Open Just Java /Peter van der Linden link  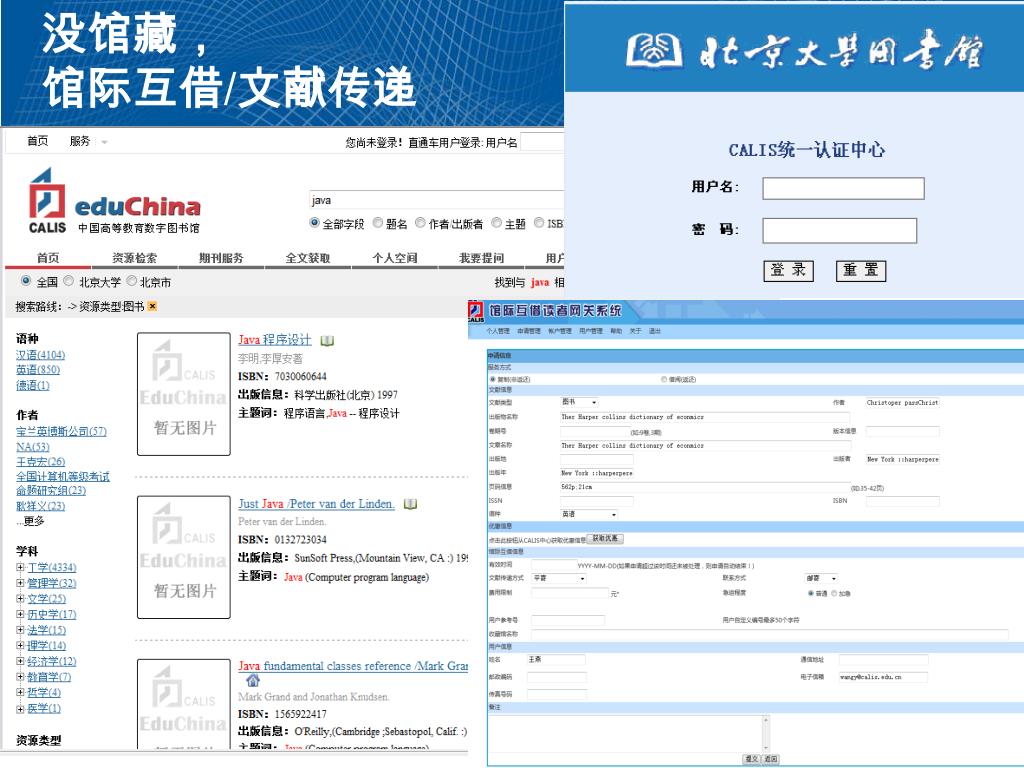pyautogui.click(x=316, y=504)
